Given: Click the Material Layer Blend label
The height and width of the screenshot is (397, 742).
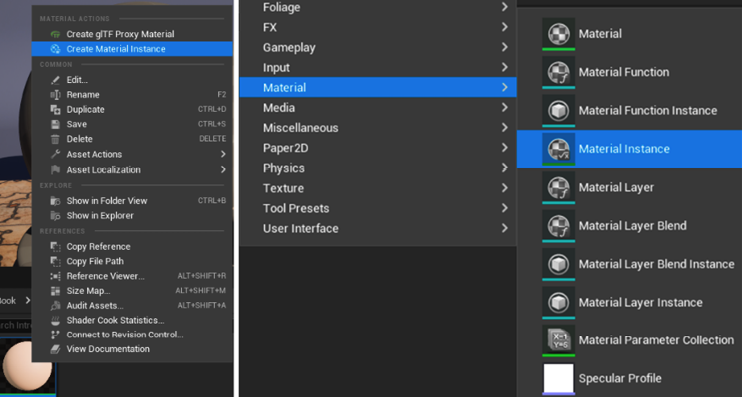Looking at the screenshot, I should click(x=633, y=226).
